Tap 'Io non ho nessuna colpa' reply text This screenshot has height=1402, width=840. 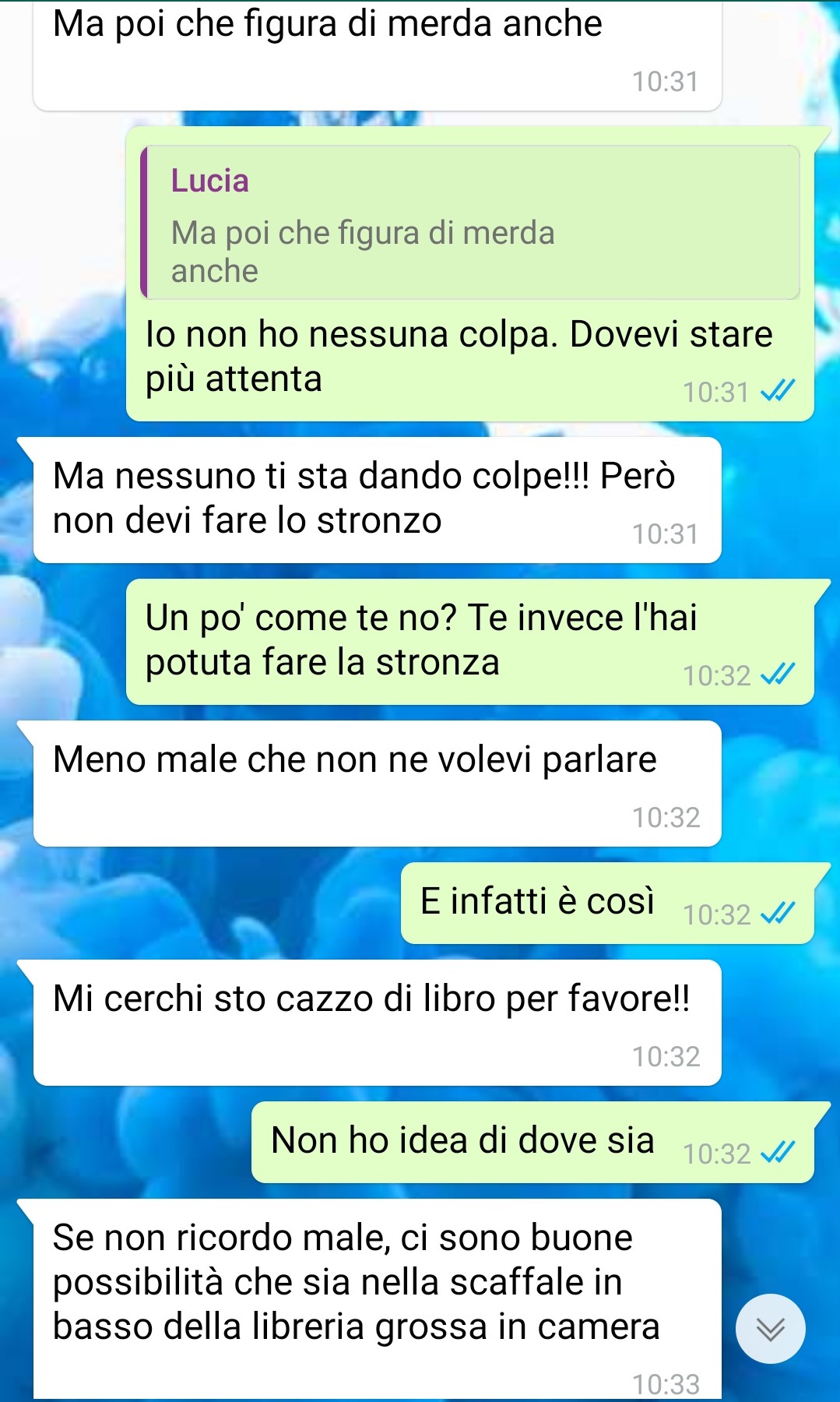459,356
